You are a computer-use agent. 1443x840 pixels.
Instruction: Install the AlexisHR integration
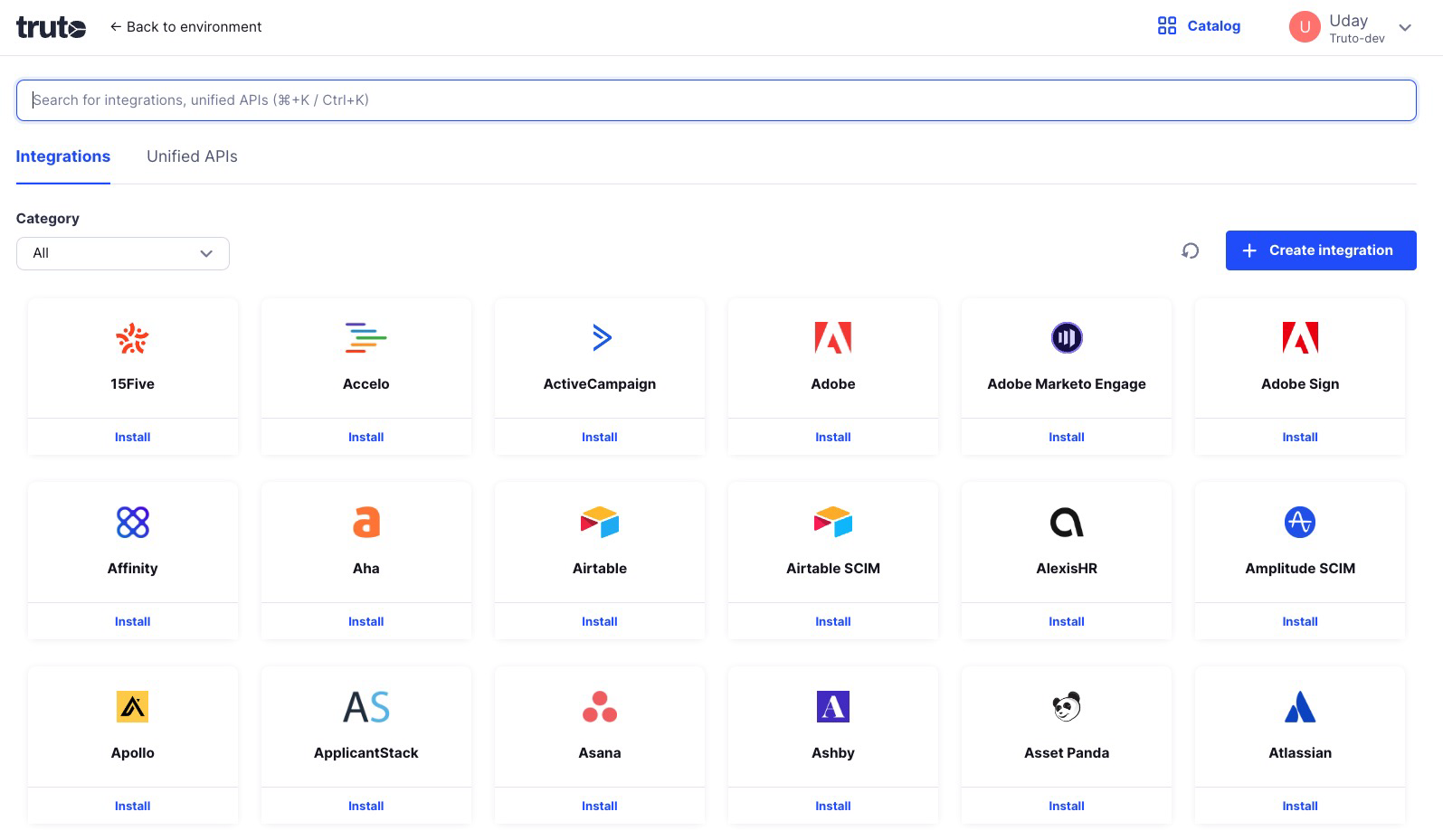(x=1067, y=621)
